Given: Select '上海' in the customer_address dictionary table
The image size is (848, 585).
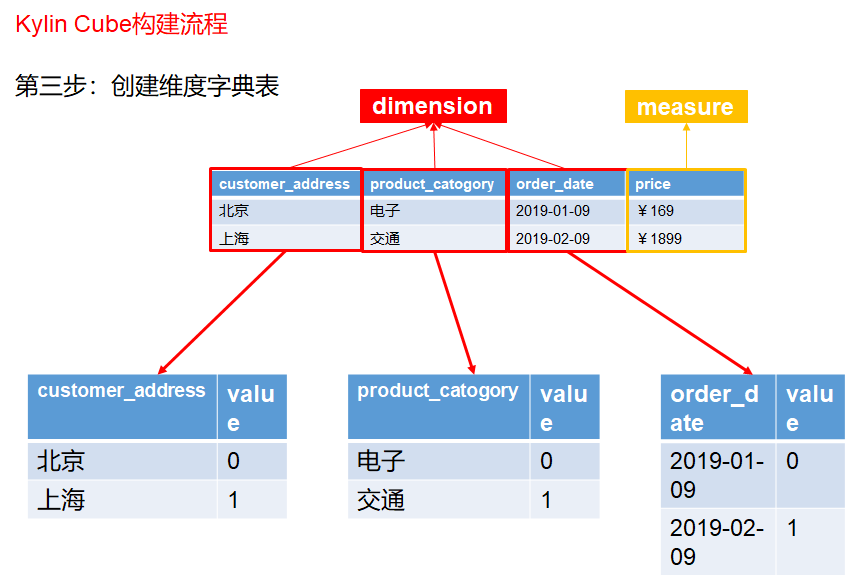Looking at the screenshot, I should click(x=61, y=500).
